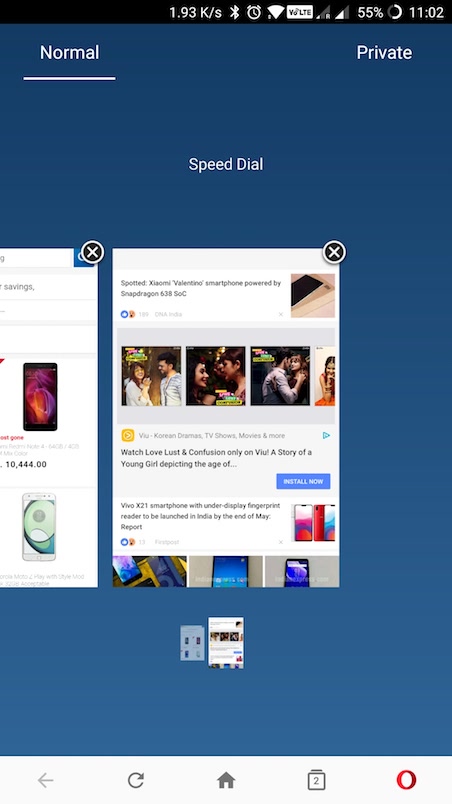Tap the Vivo X21 red phones thumbnail
452x804 pixels.
(313, 523)
